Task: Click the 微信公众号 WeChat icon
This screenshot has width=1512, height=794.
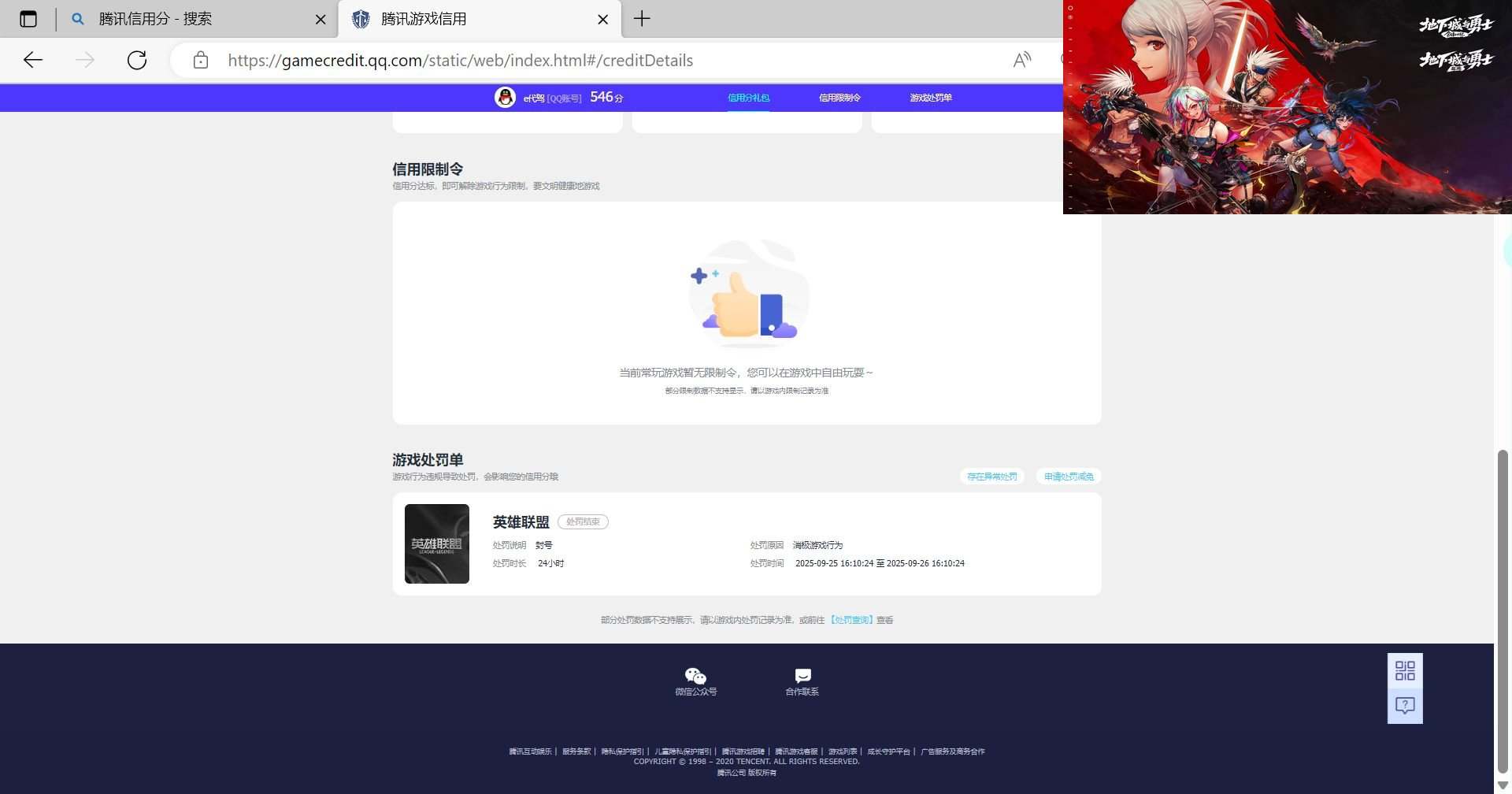Action: 695,676
